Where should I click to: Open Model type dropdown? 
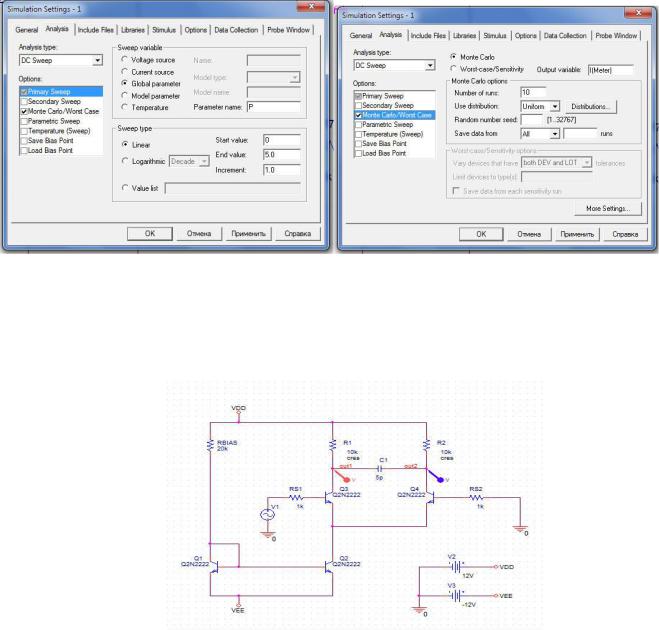coord(295,77)
